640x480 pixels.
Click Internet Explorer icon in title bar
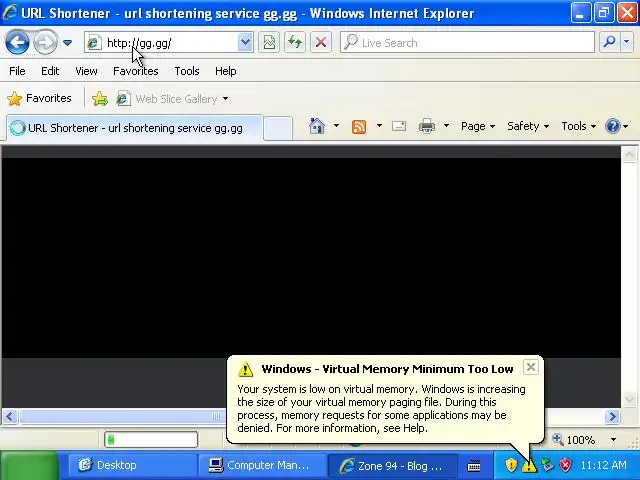point(10,13)
